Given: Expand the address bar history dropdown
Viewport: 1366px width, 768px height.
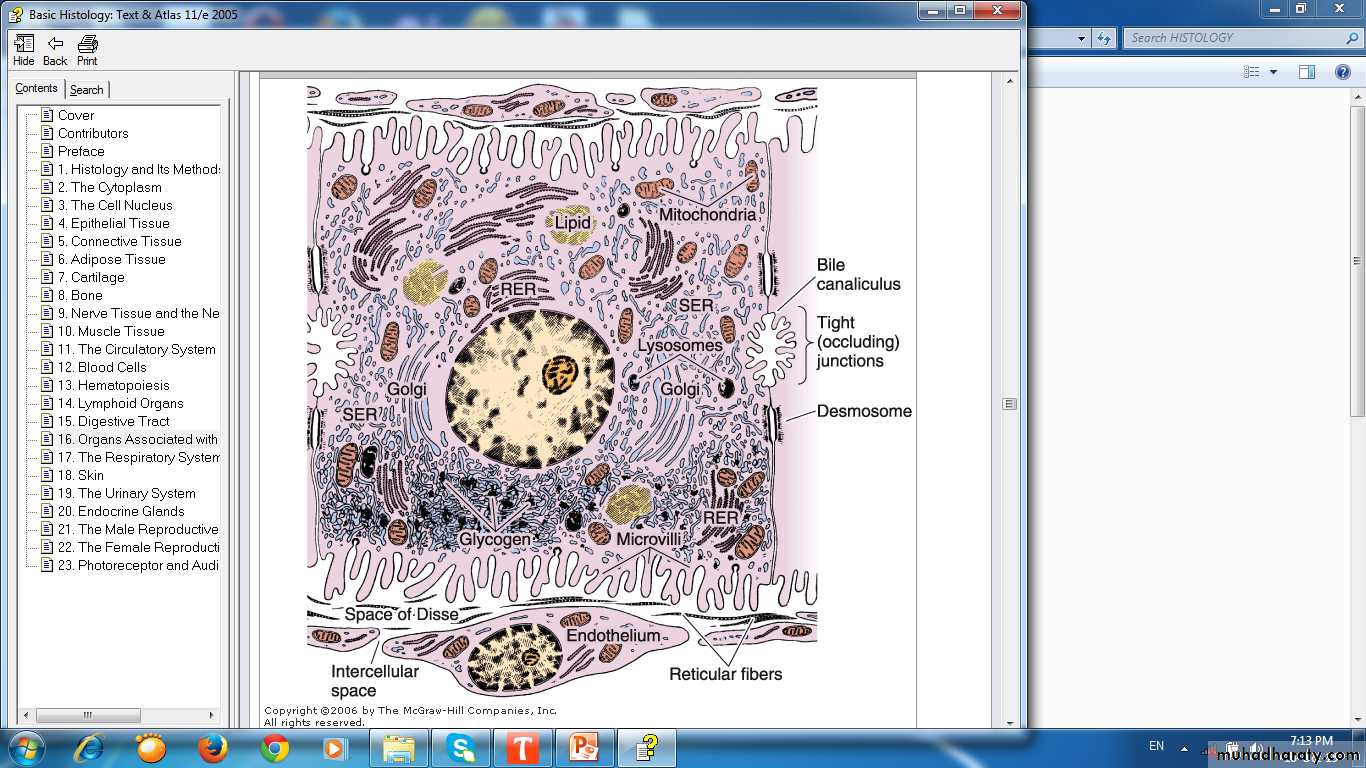Looking at the screenshot, I should click(x=1081, y=38).
